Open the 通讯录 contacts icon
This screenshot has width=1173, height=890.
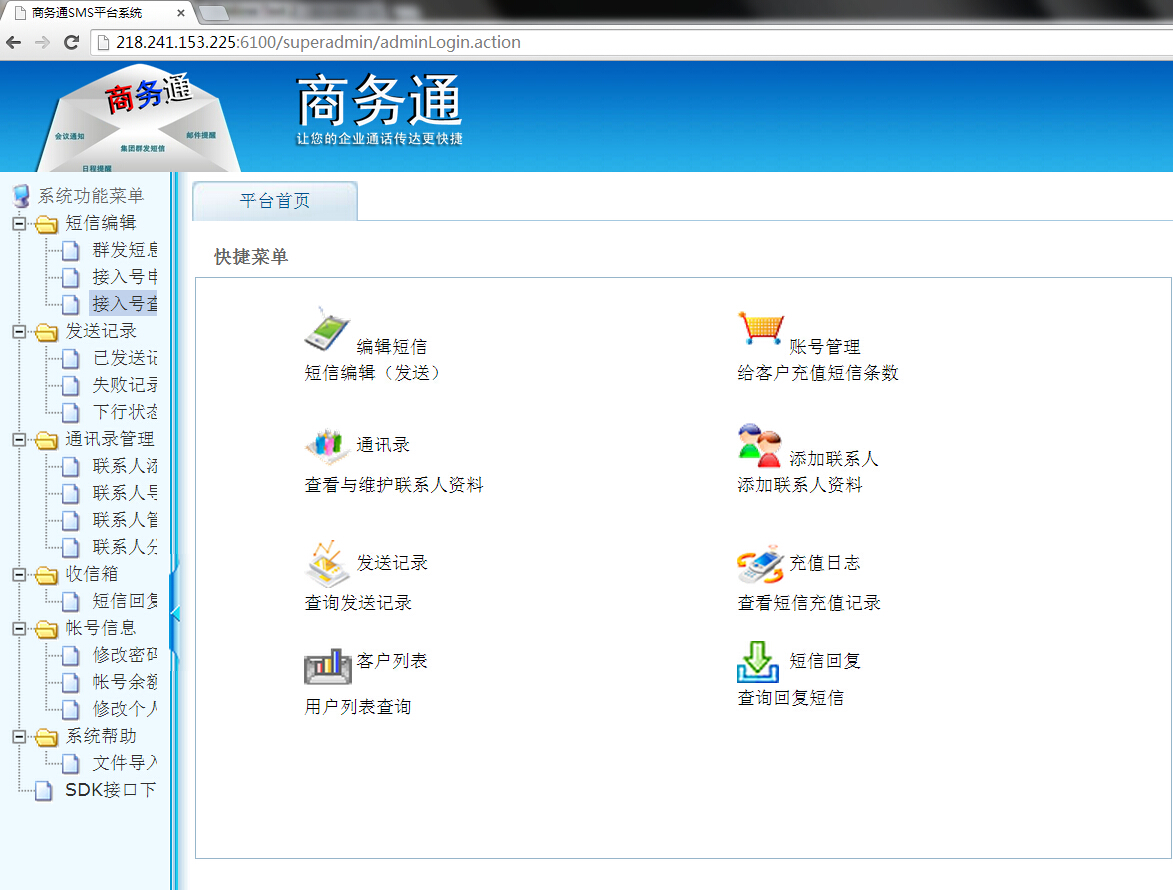click(327, 444)
